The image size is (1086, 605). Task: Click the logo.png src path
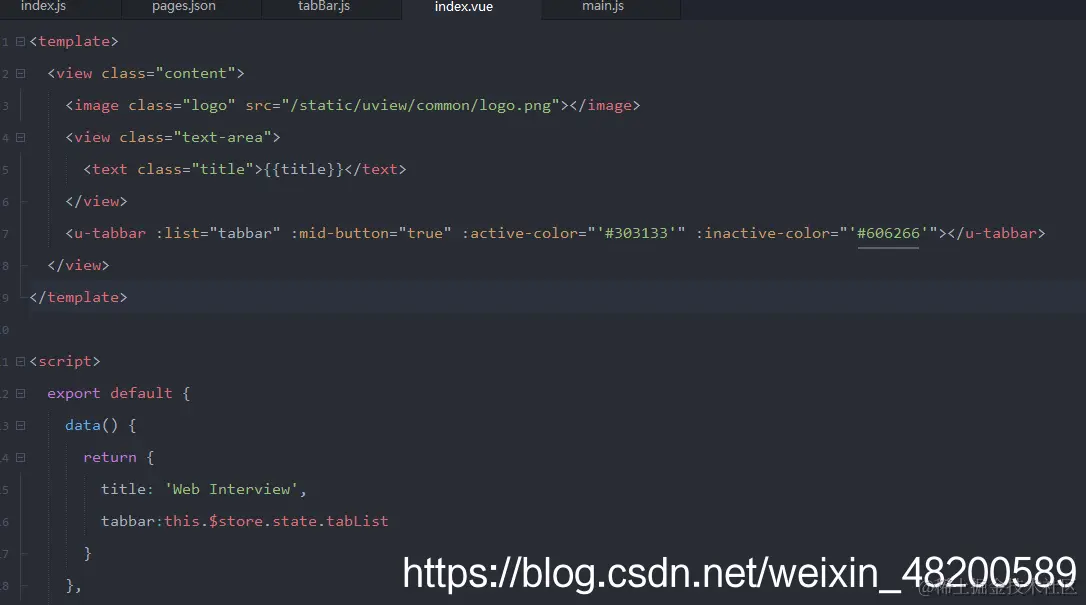[x=425, y=105]
